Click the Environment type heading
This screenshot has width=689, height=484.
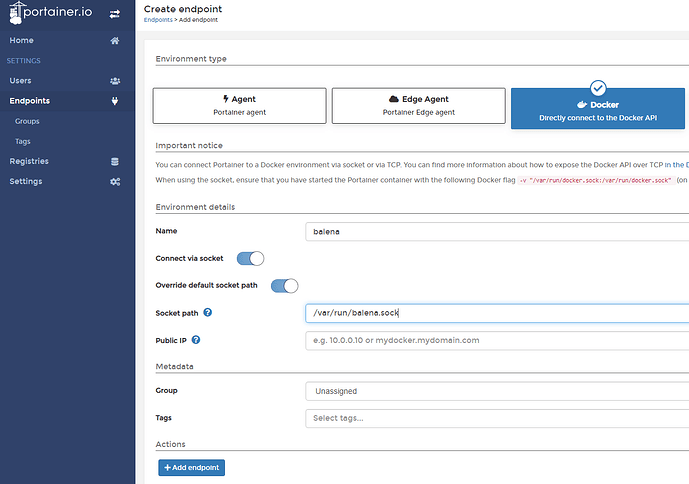pyautogui.click(x=191, y=59)
